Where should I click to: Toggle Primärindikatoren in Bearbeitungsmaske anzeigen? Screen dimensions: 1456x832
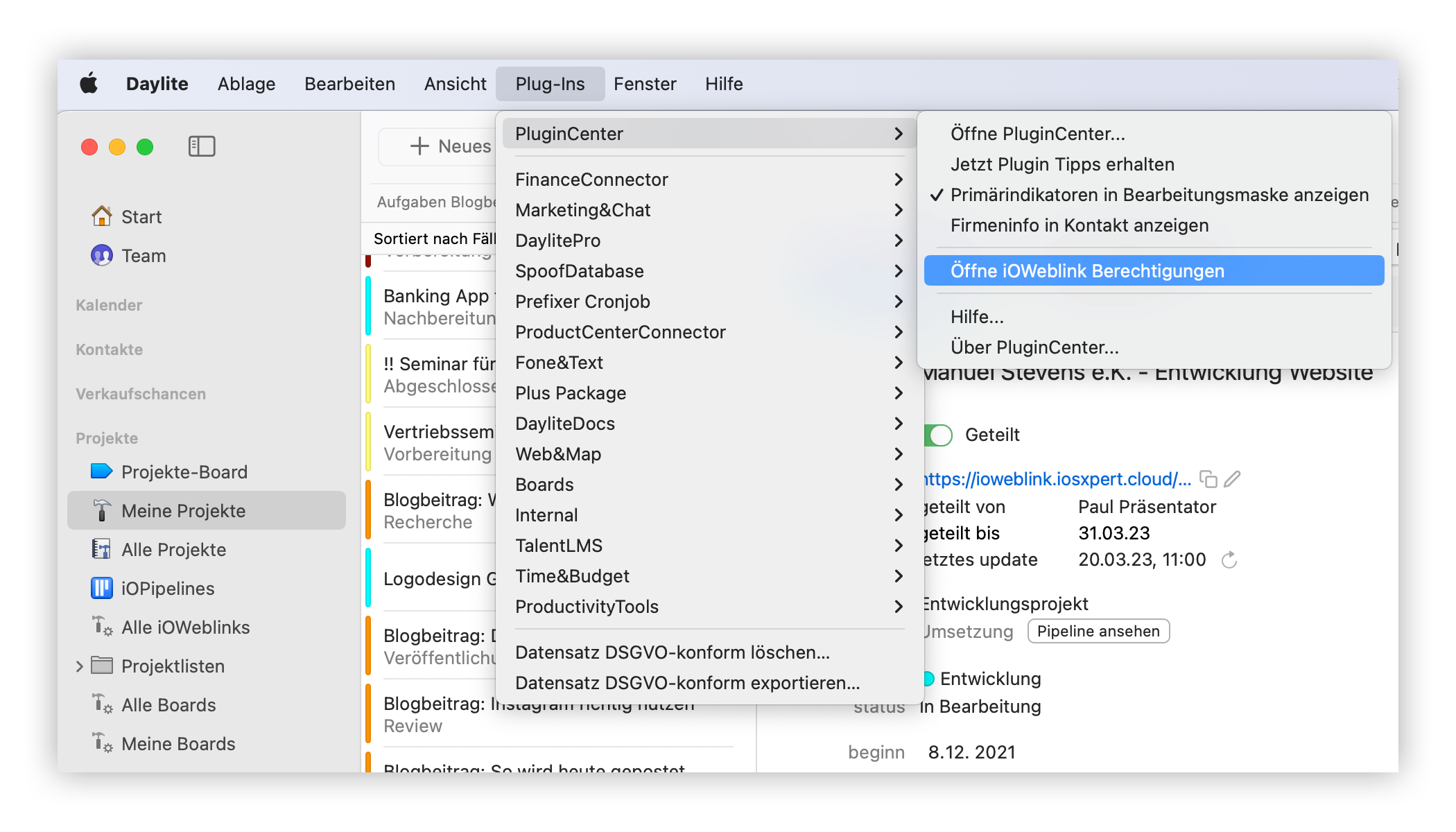(1154, 195)
